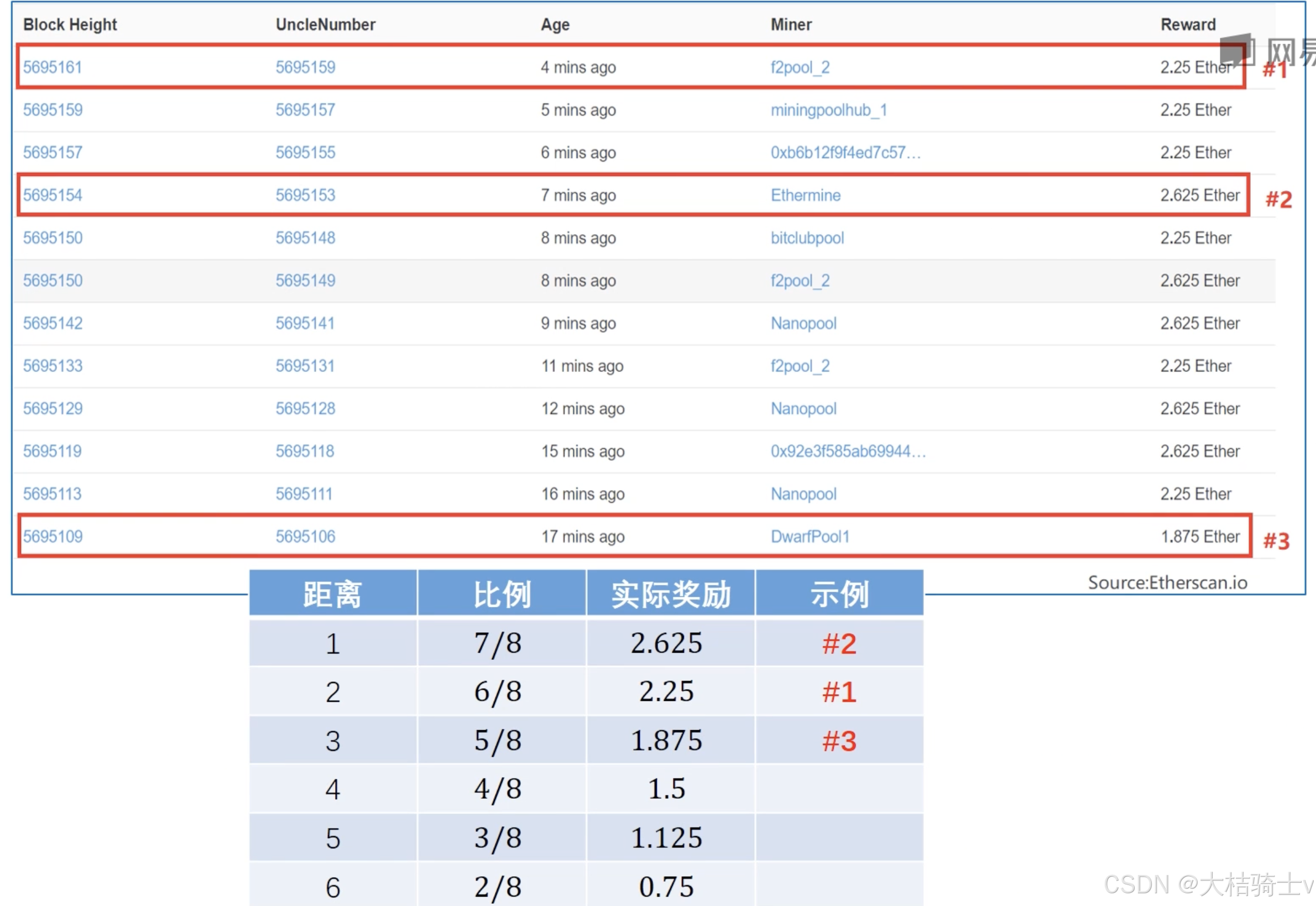The image size is (1316, 906).
Task: Click the 实际奖励 table header cell
Action: pos(671,595)
